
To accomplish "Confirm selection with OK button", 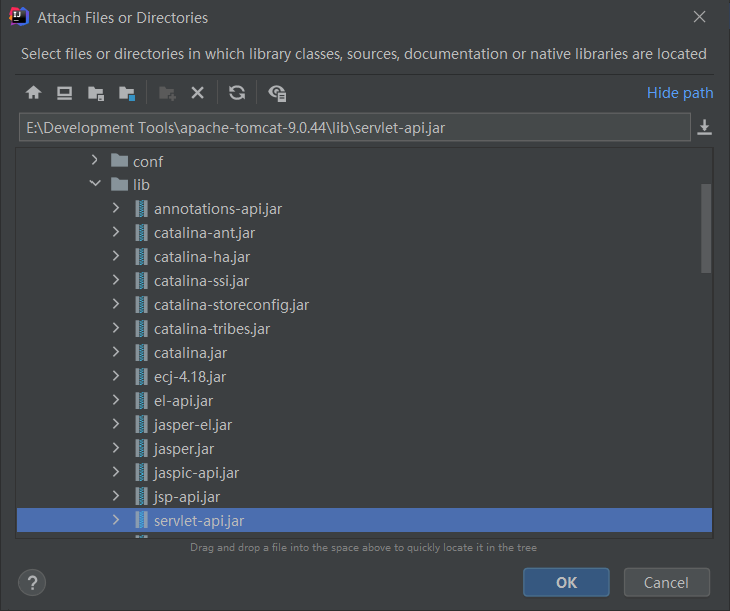I will click(x=566, y=582).
